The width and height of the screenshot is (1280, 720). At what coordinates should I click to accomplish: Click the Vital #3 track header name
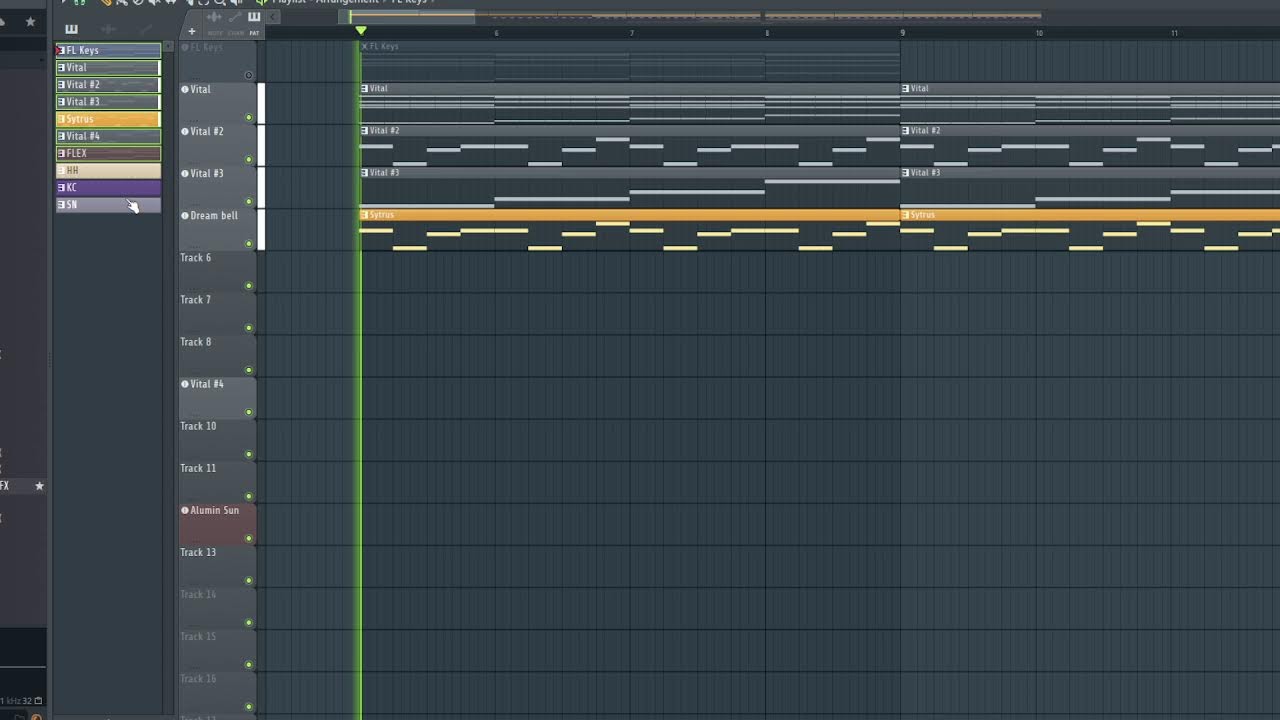click(206, 173)
